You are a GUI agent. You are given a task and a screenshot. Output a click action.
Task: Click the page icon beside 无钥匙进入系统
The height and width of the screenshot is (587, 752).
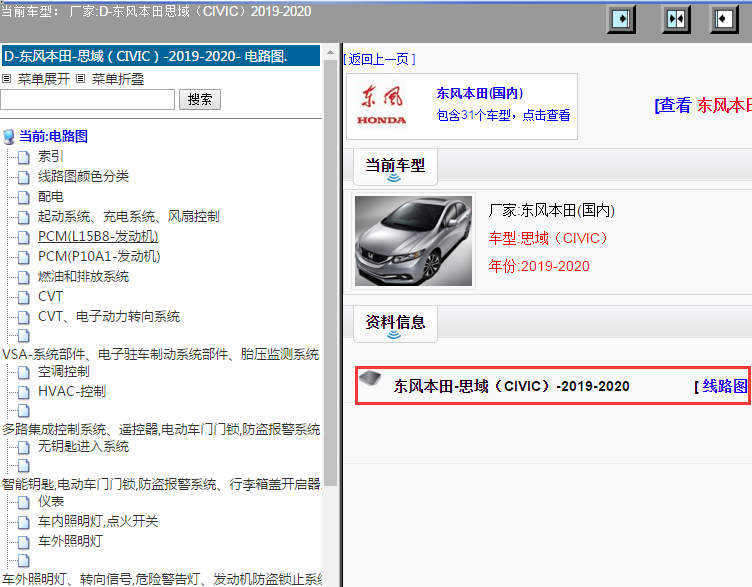(24, 447)
